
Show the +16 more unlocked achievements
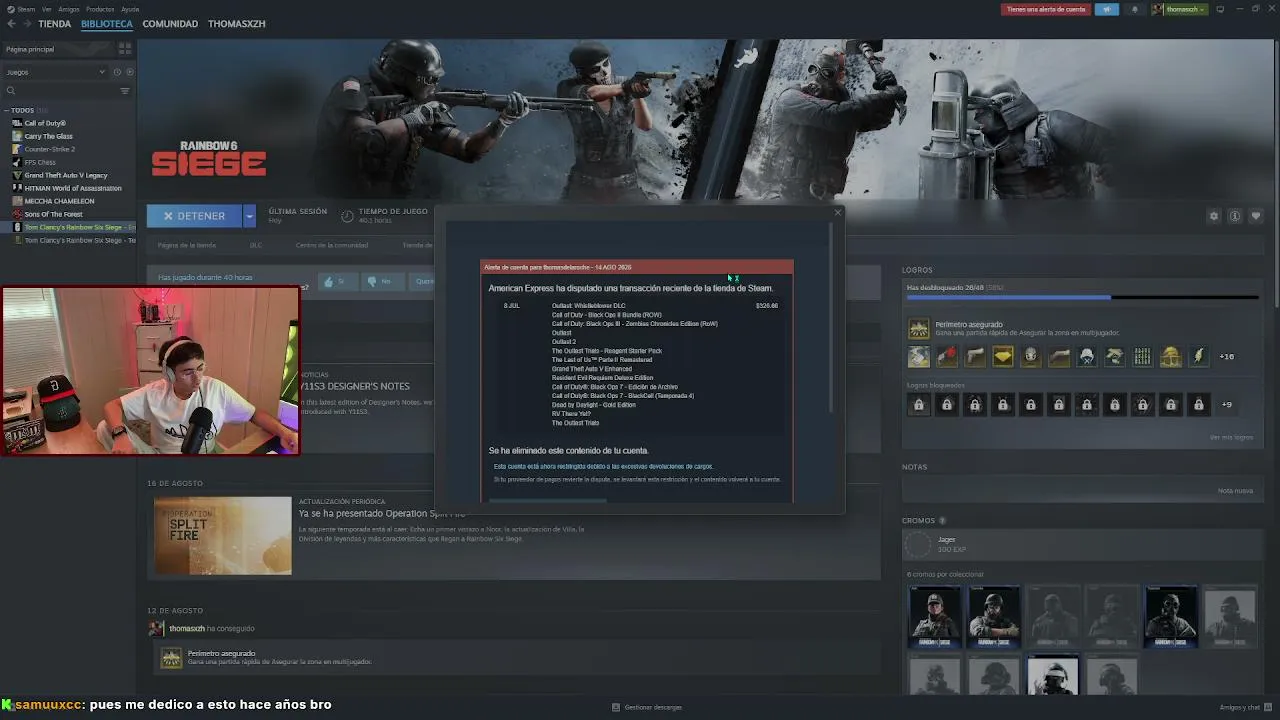click(x=1226, y=356)
